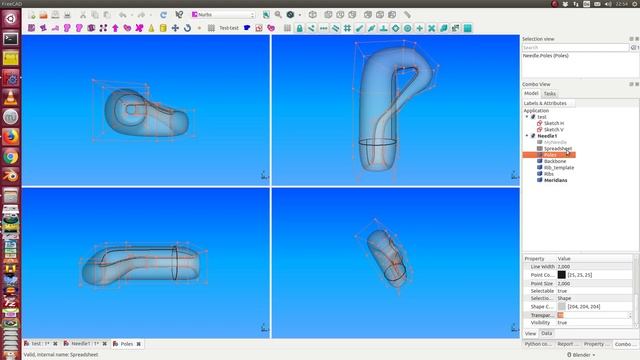The image size is (640, 360).
Task: Click the blue move cross-arrows icon
Action: (x=175, y=28)
